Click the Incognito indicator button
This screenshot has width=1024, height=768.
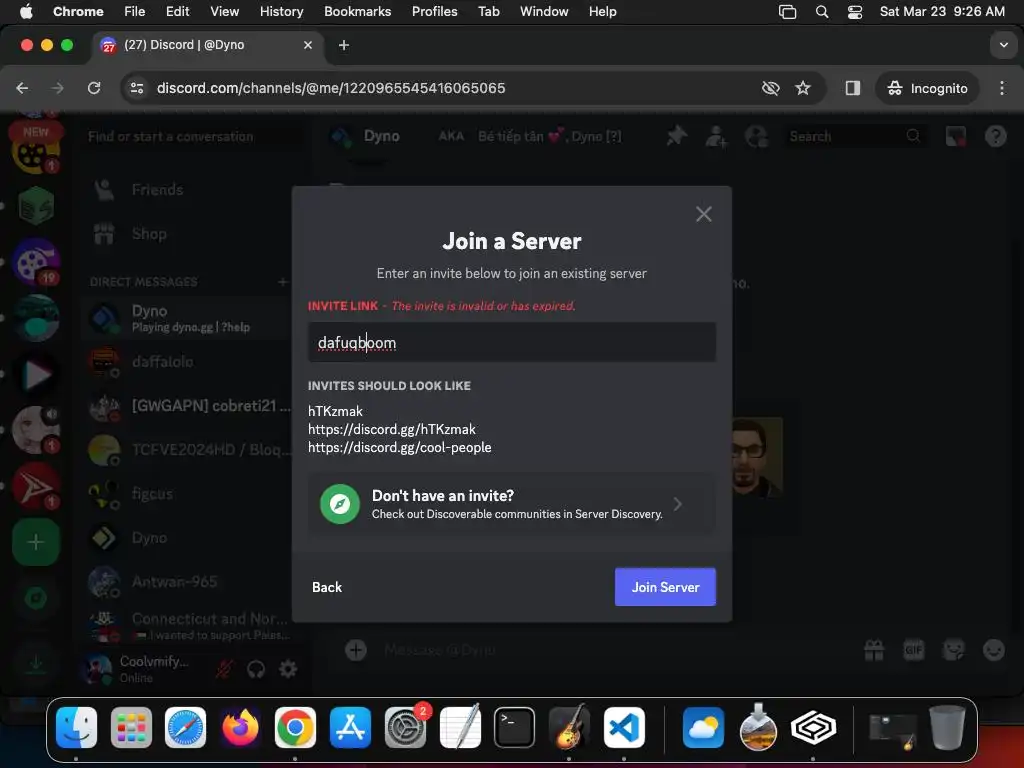pos(927,88)
